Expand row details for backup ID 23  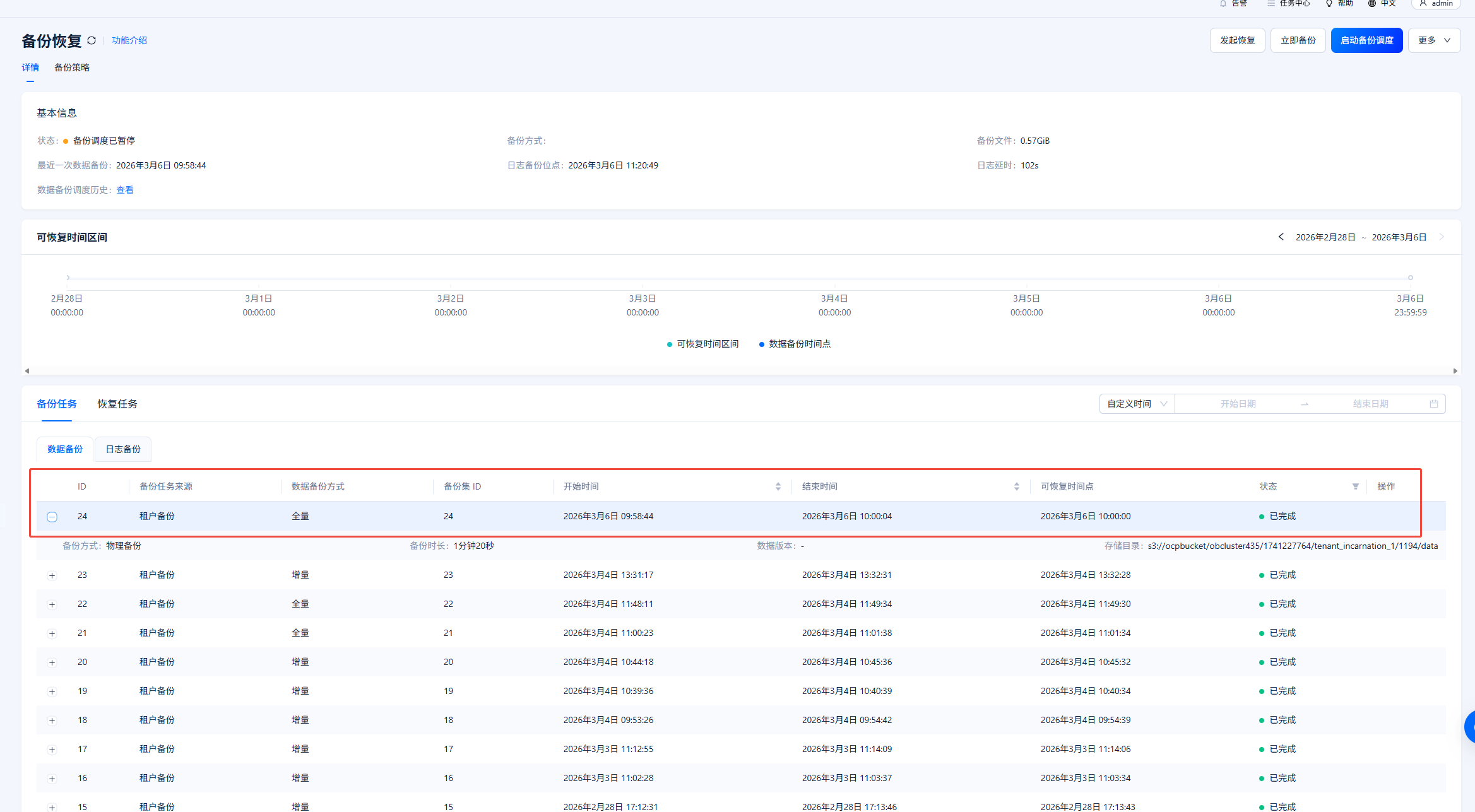(52, 575)
